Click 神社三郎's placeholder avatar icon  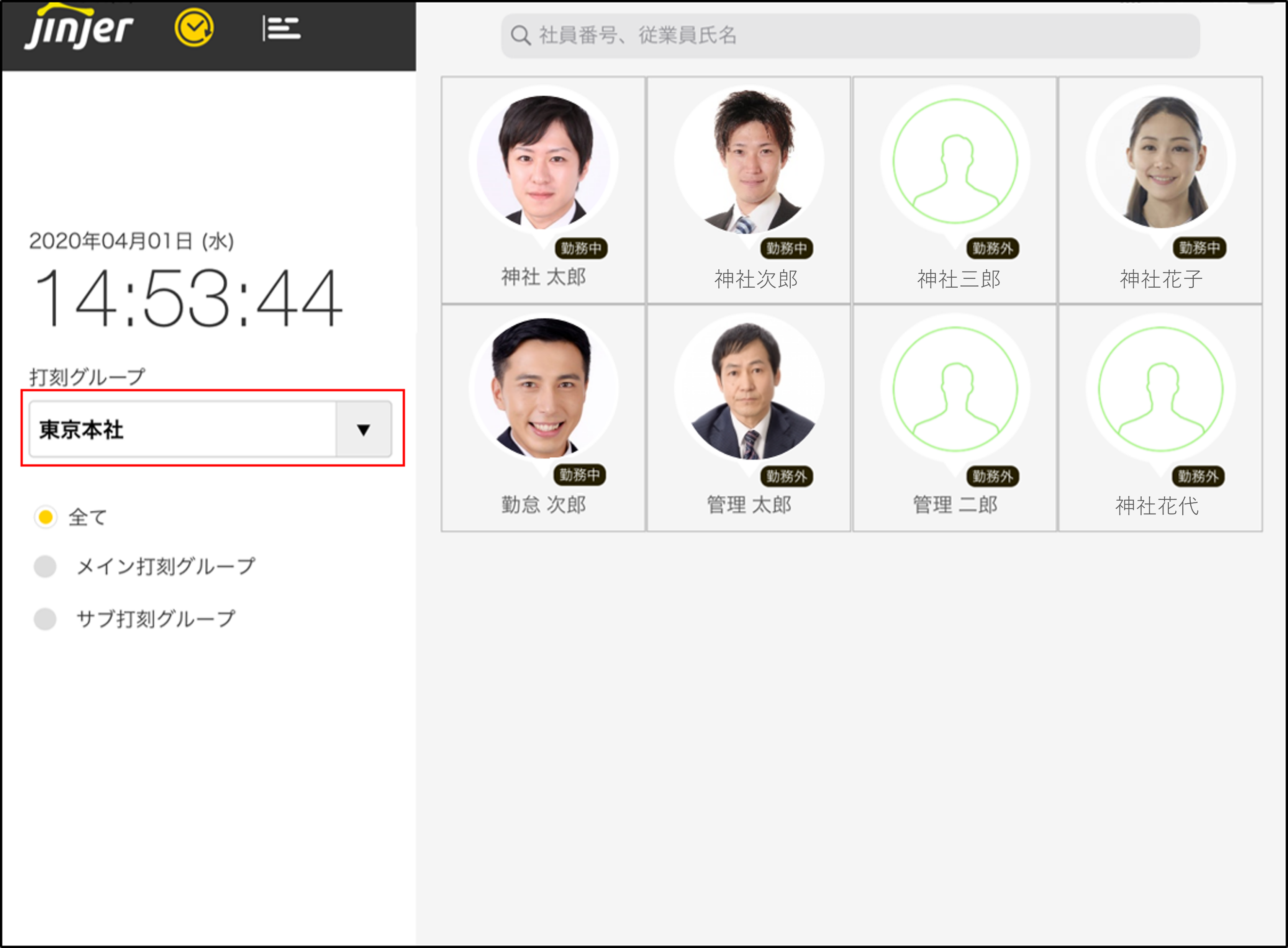(955, 161)
